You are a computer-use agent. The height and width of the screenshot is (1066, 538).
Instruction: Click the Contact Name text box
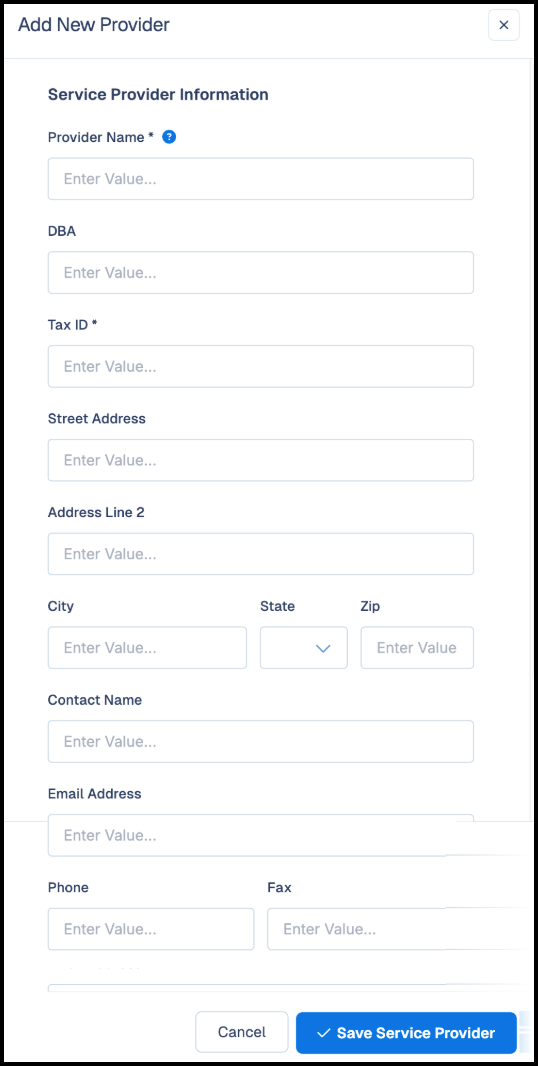coord(260,742)
